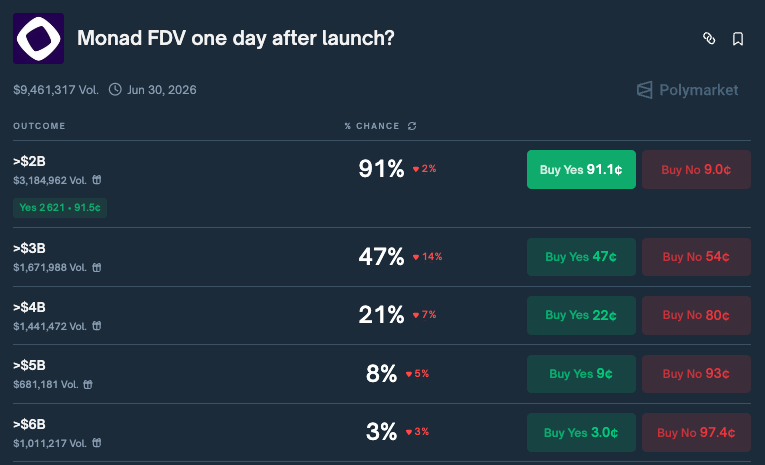Click the gift icon under >$5B
765x465 pixels.
[88, 385]
